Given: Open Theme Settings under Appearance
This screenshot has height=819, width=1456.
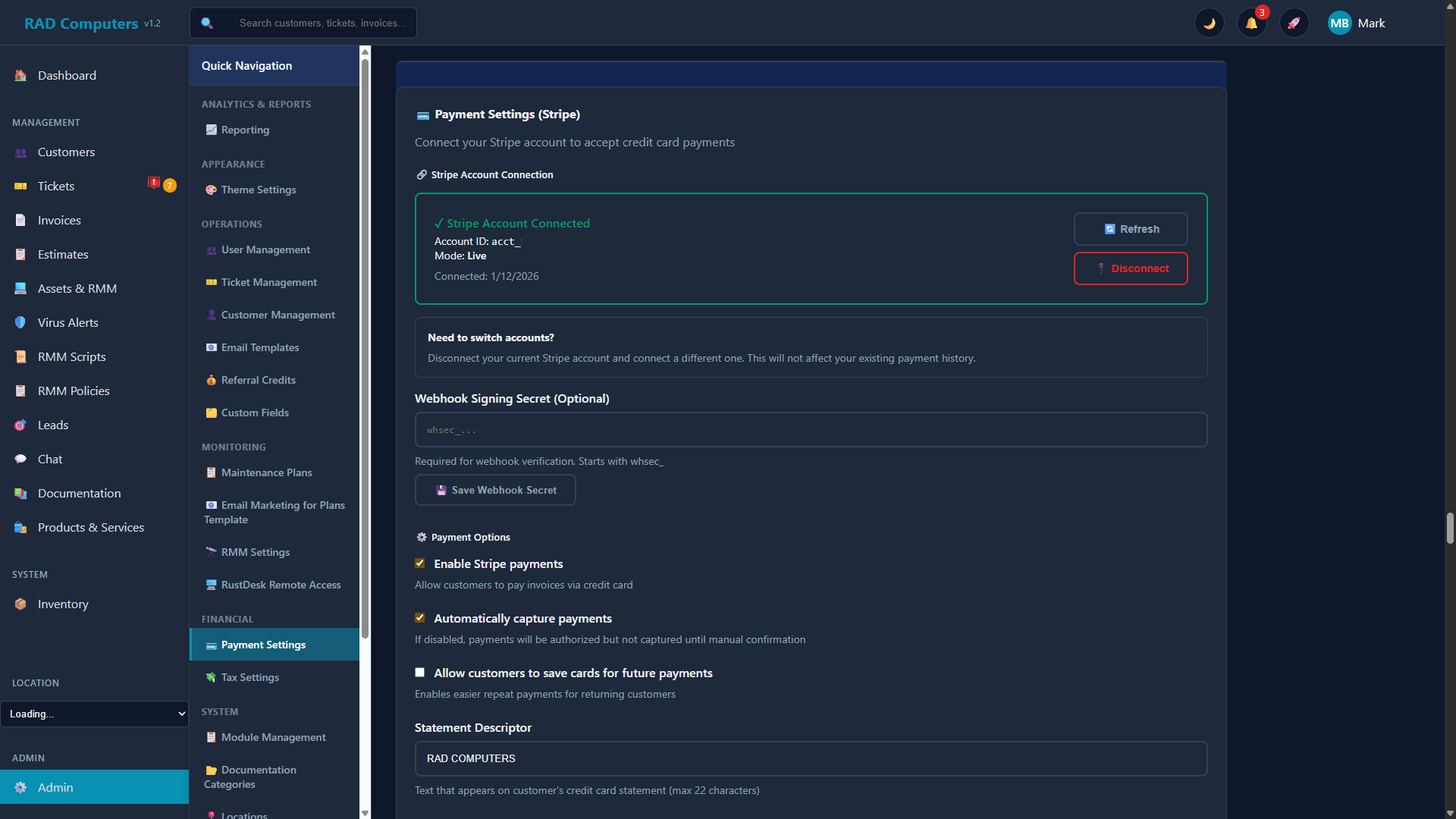Looking at the screenshot, I should (x=258, y=190).
